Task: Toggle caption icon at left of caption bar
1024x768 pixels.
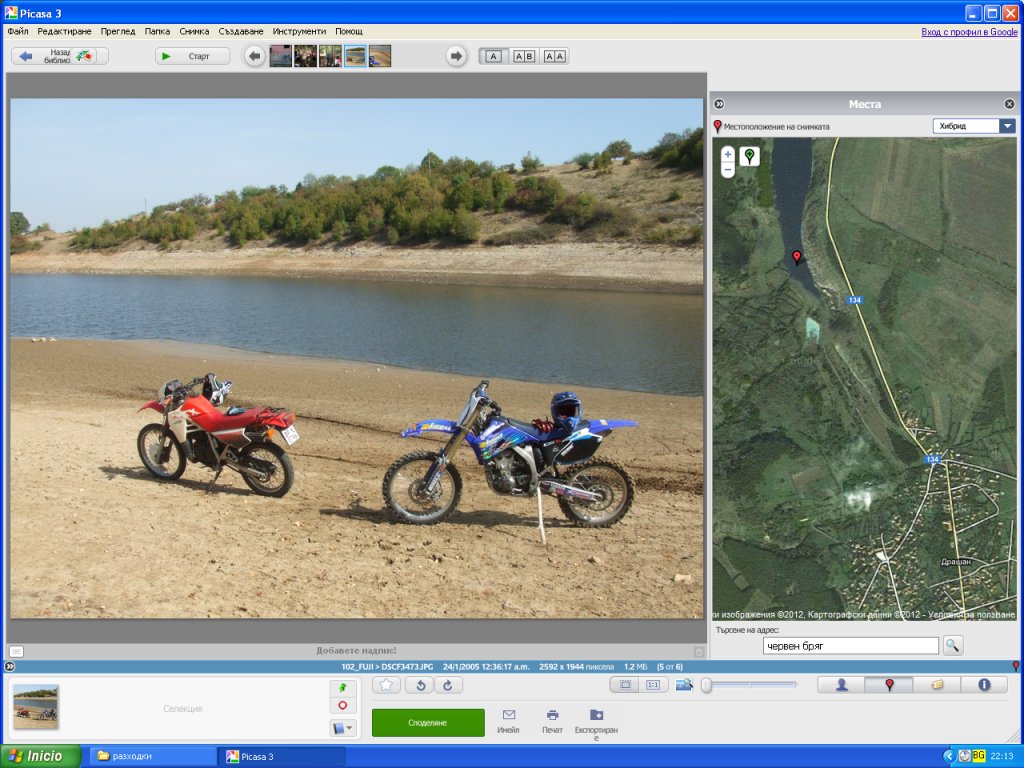Action: [x=16, y=651]
